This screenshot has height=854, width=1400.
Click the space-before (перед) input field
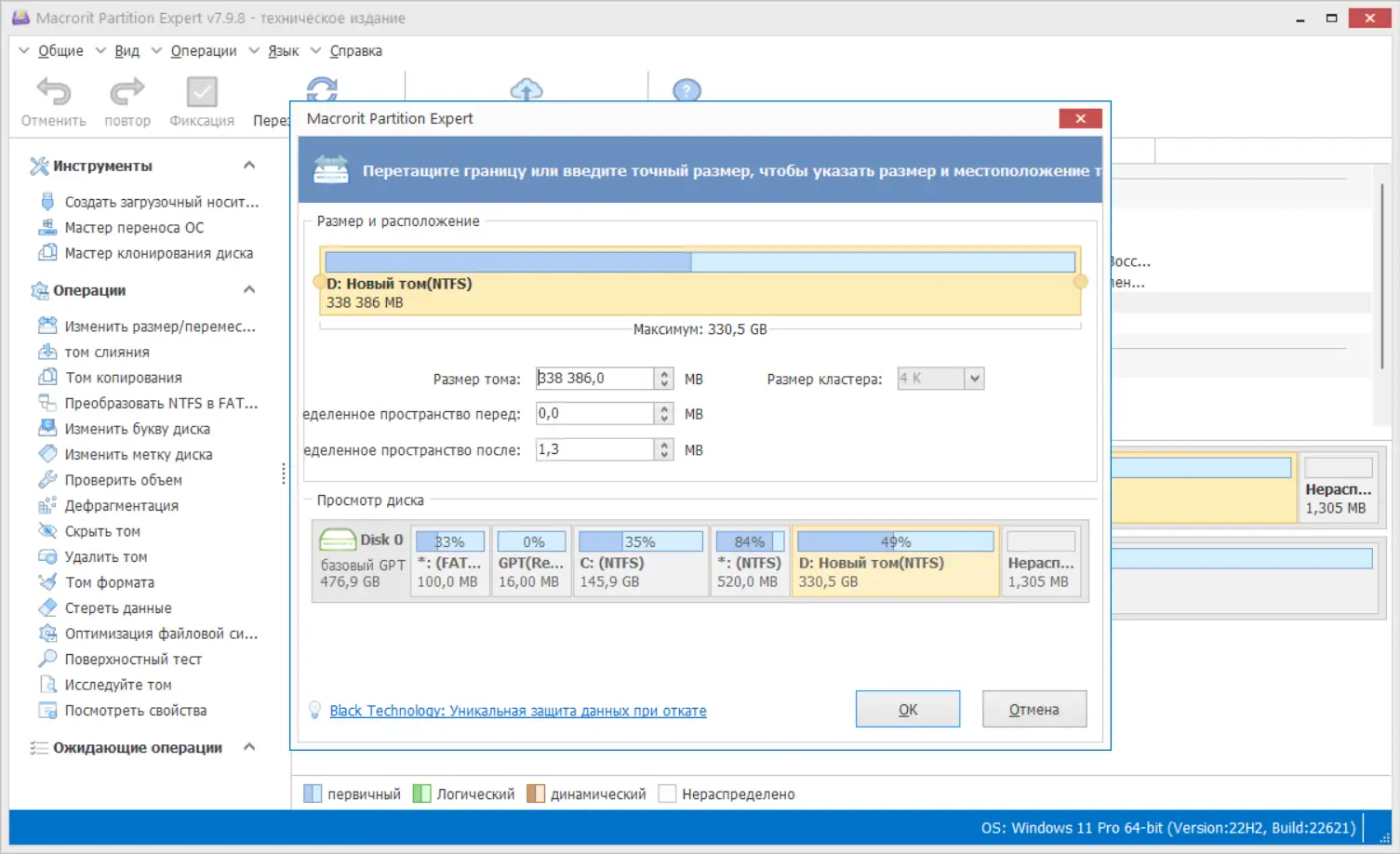595,414
